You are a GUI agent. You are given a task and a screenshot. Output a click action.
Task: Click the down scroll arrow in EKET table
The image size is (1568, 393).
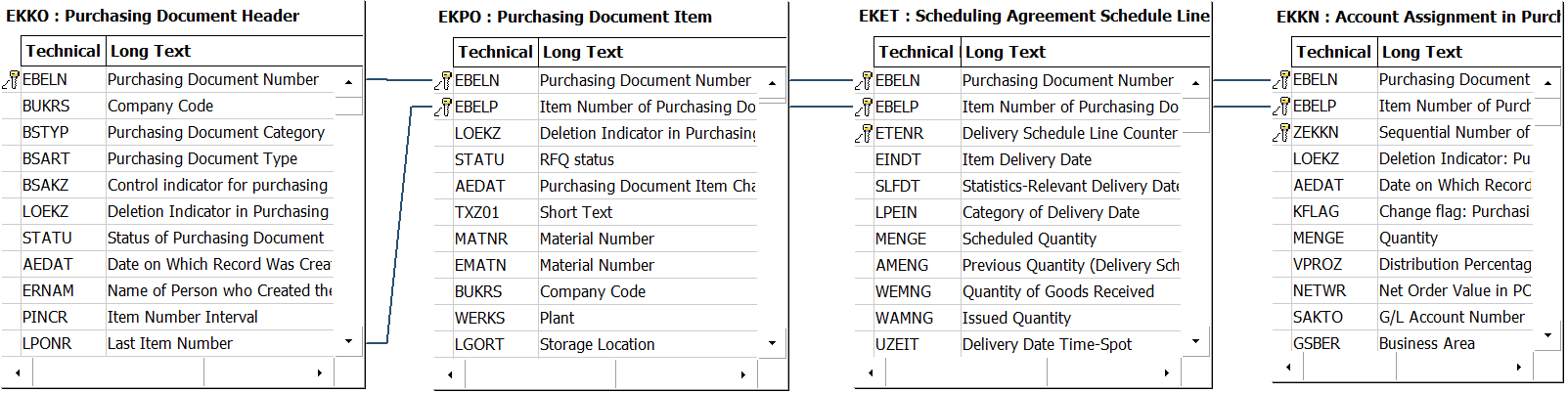[x=1195, y=341]
